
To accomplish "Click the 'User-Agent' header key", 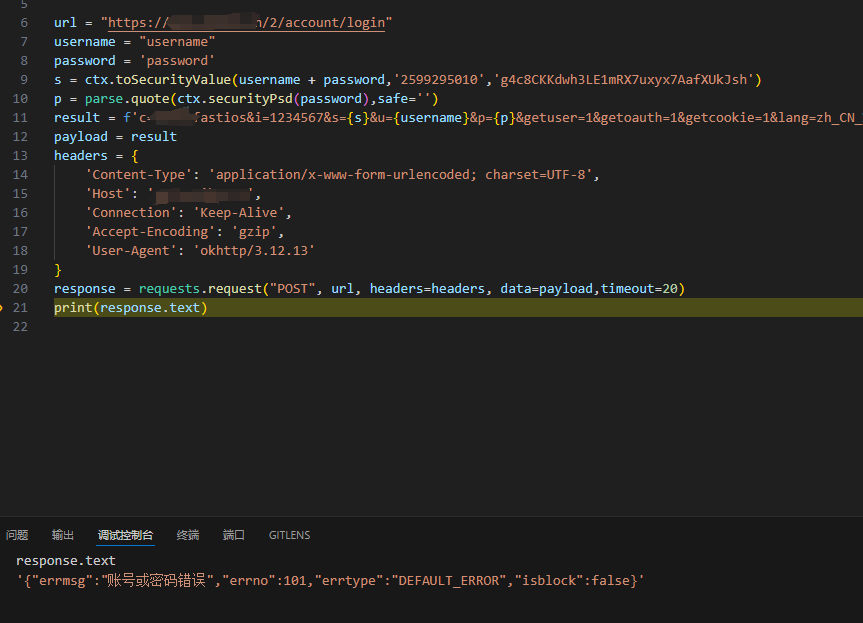I will (x=131, y=250).
